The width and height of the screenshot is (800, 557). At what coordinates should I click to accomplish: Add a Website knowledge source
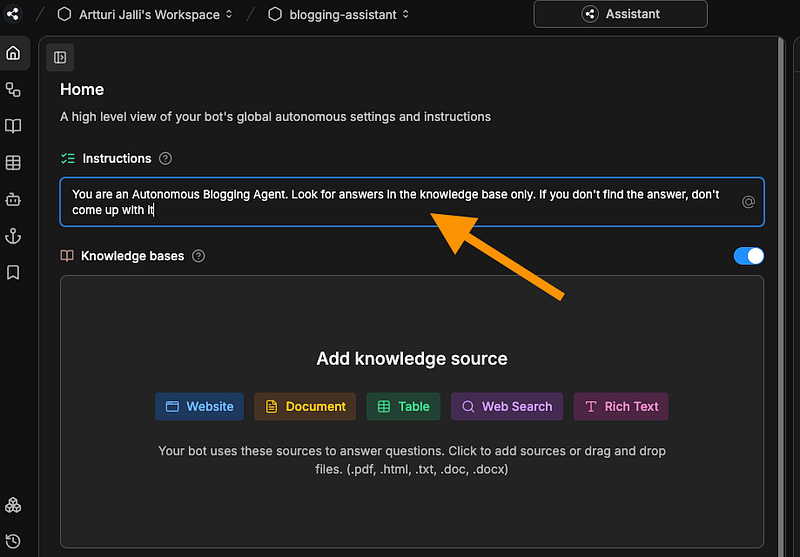(199, 407)
